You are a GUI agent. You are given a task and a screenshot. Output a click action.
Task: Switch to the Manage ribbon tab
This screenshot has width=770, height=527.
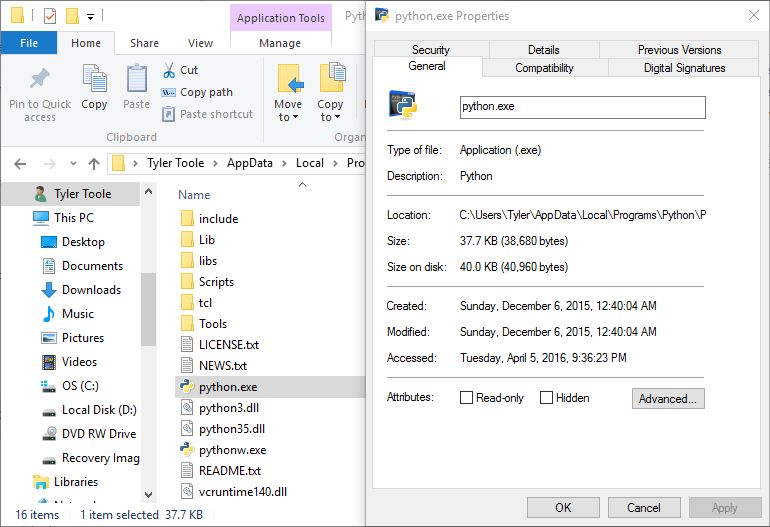(280, 43)
